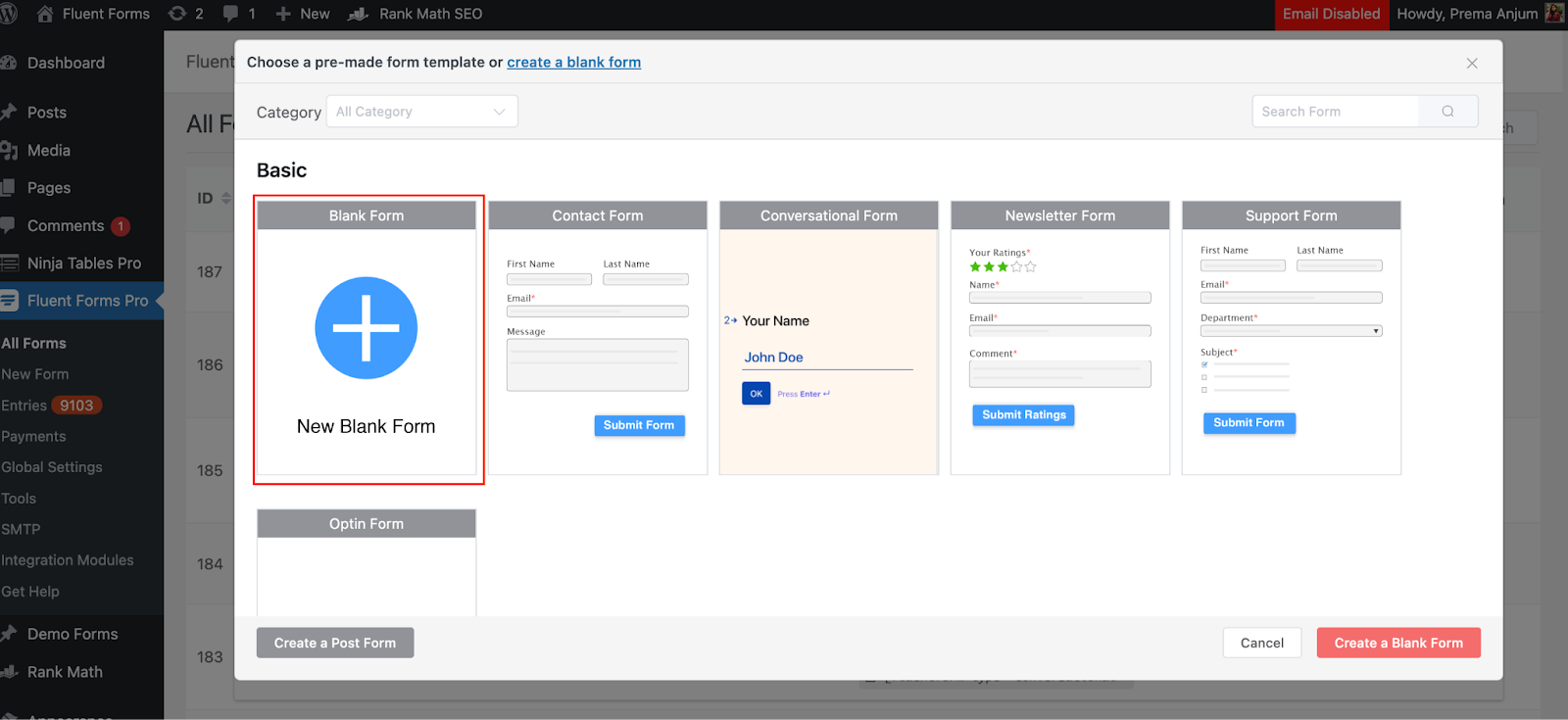Open New Form submenu item
This screenshot has width=1568, height=720.
pyautogui.click(x=35, y=374)
